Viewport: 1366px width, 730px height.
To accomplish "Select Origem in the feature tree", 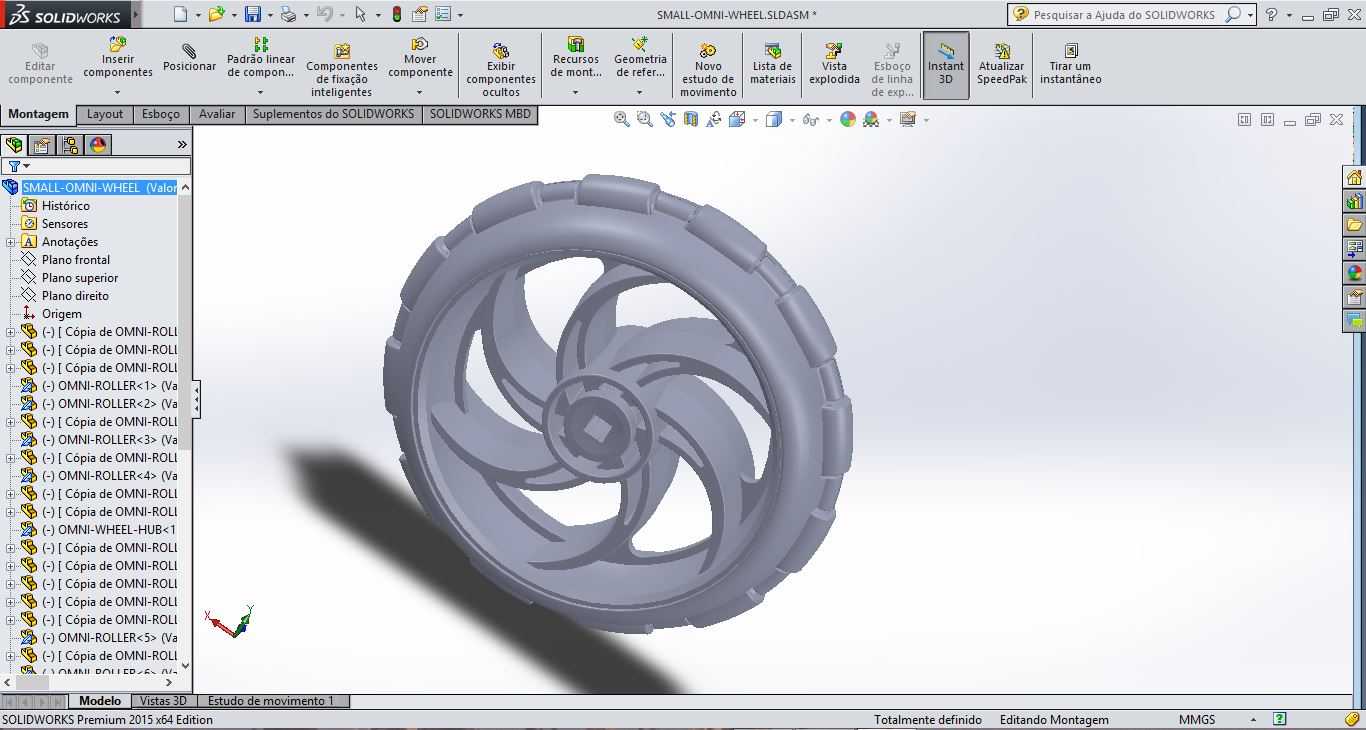I will [62, 314].
